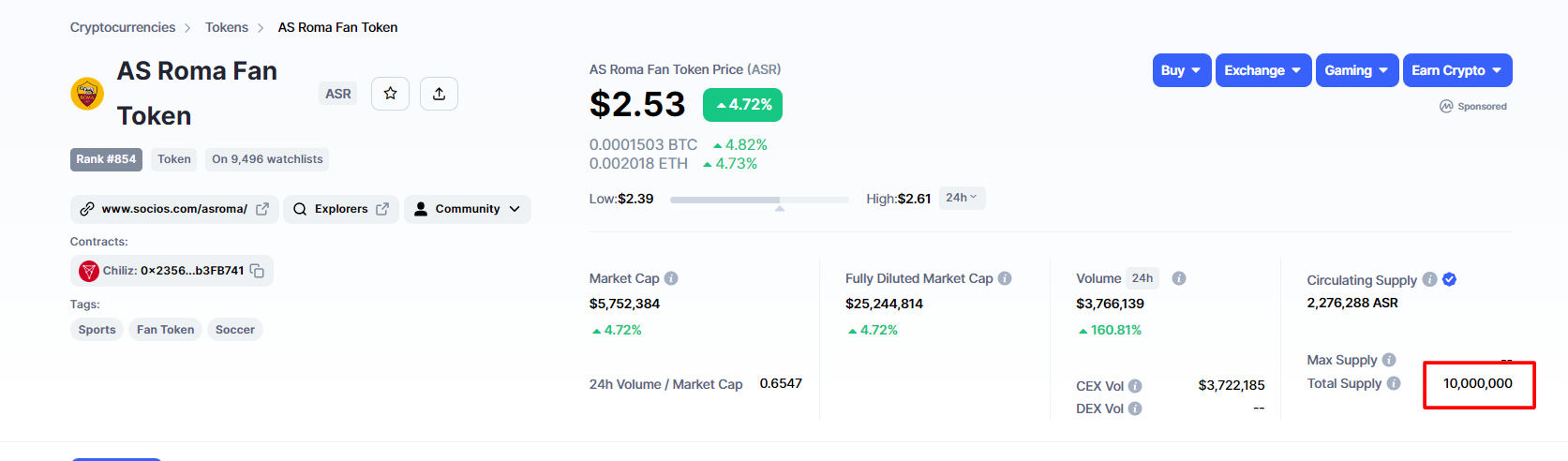Click the Total Supply info icon
1568x461 pixels.
[x=1394, y=383]
